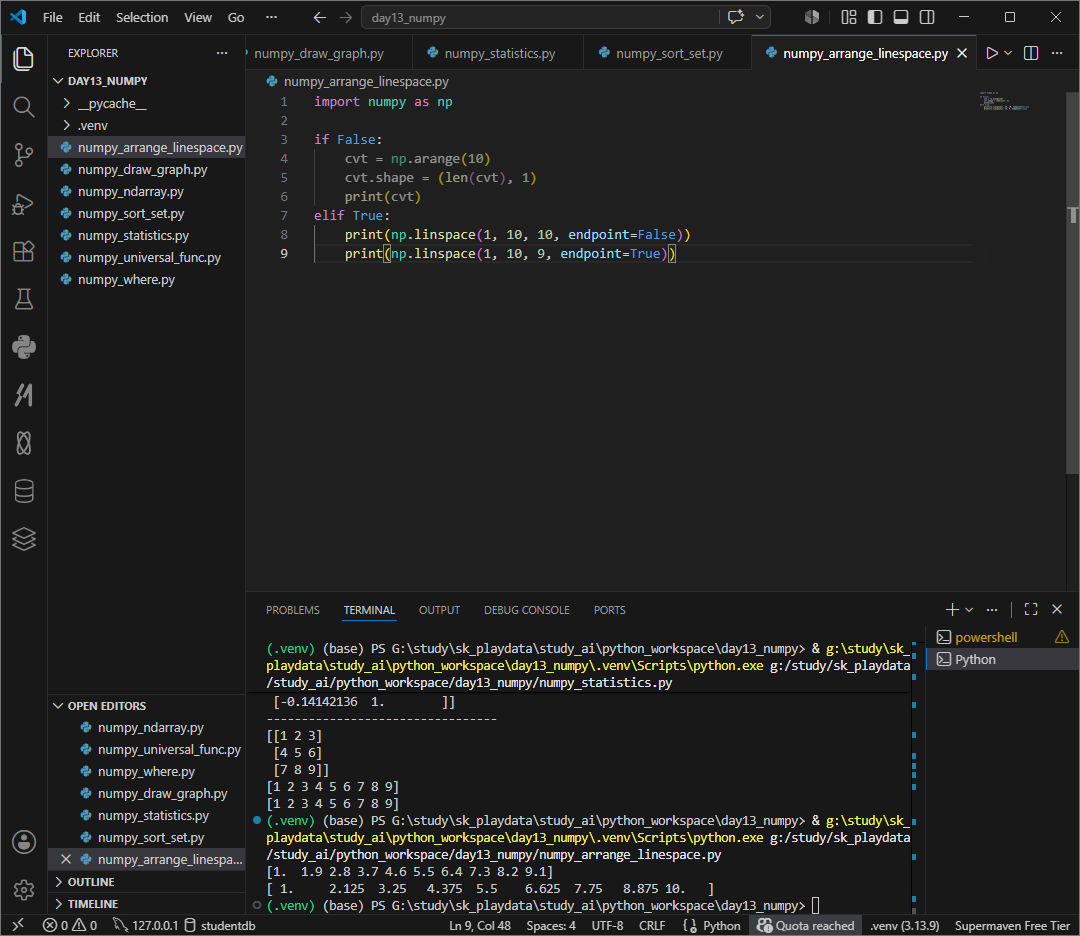Screen dimensions: 1080x936
Task: Click the code minimap preview
Action: point(1004,101)
